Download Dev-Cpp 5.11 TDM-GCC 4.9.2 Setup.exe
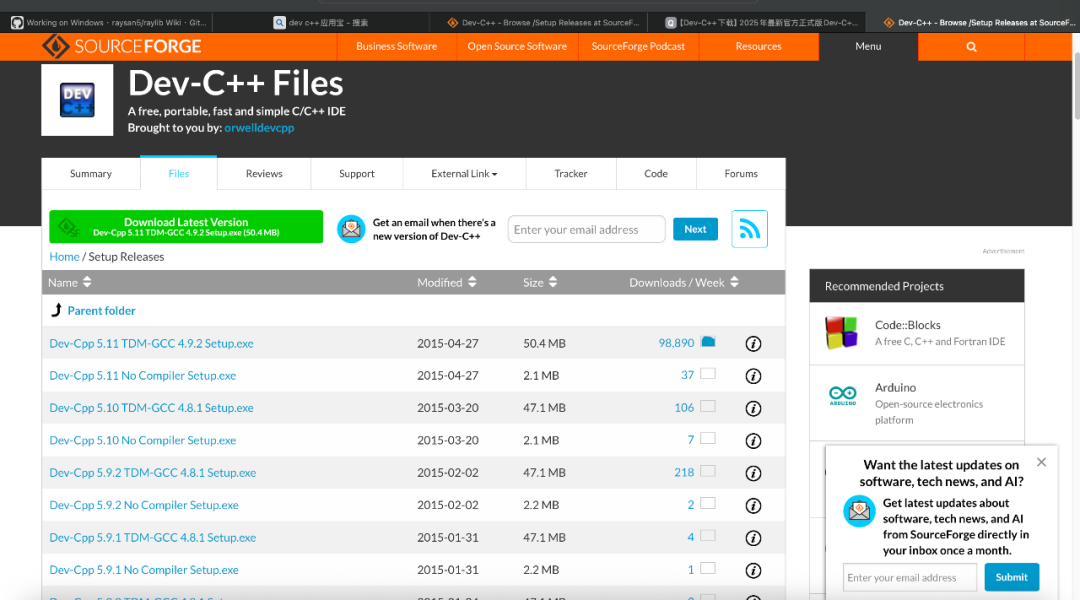Screen dimensions: 1080x600 click(x=152, y=343)
